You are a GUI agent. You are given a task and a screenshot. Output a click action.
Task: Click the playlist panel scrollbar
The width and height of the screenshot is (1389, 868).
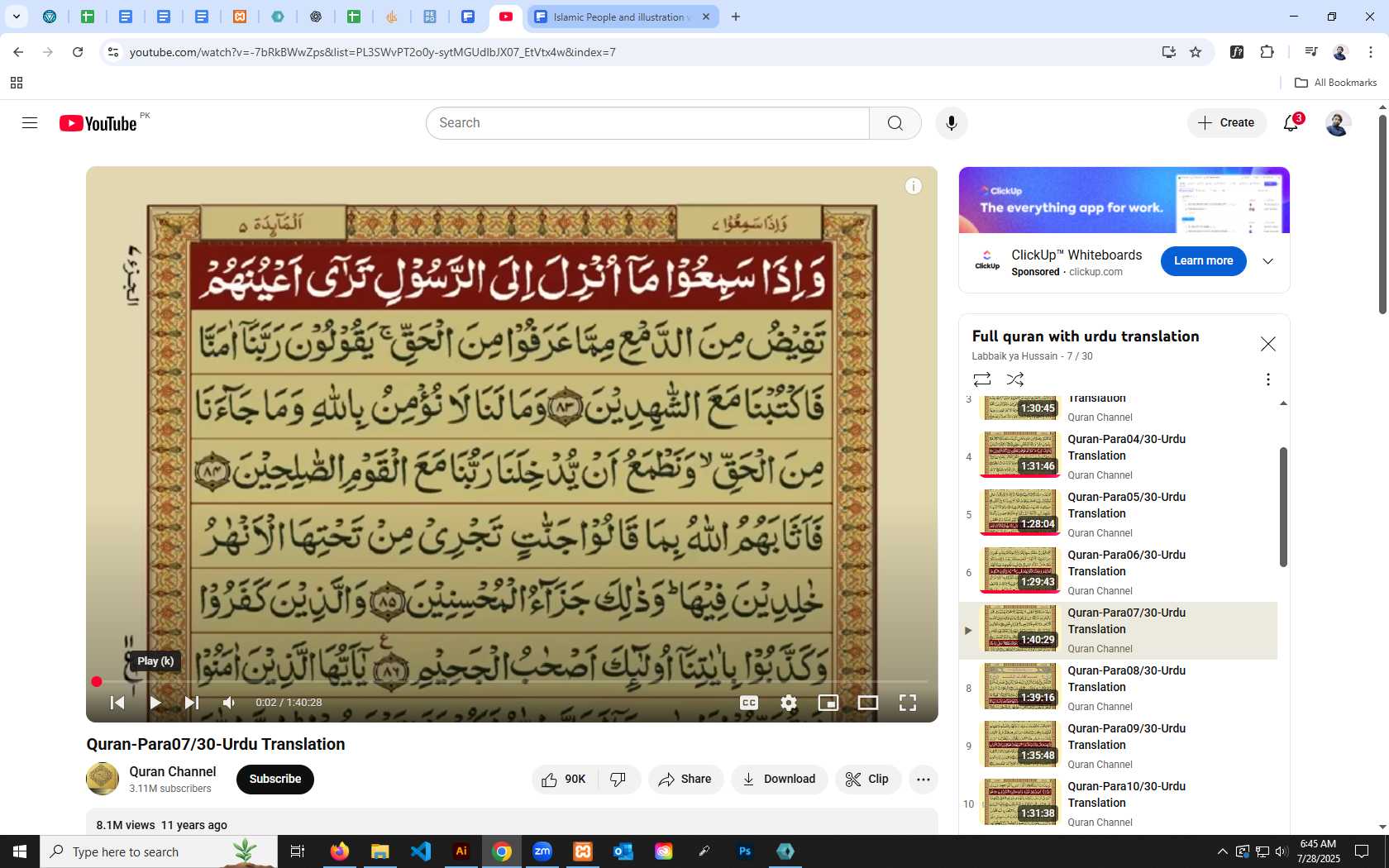(x=1283, y=507)
